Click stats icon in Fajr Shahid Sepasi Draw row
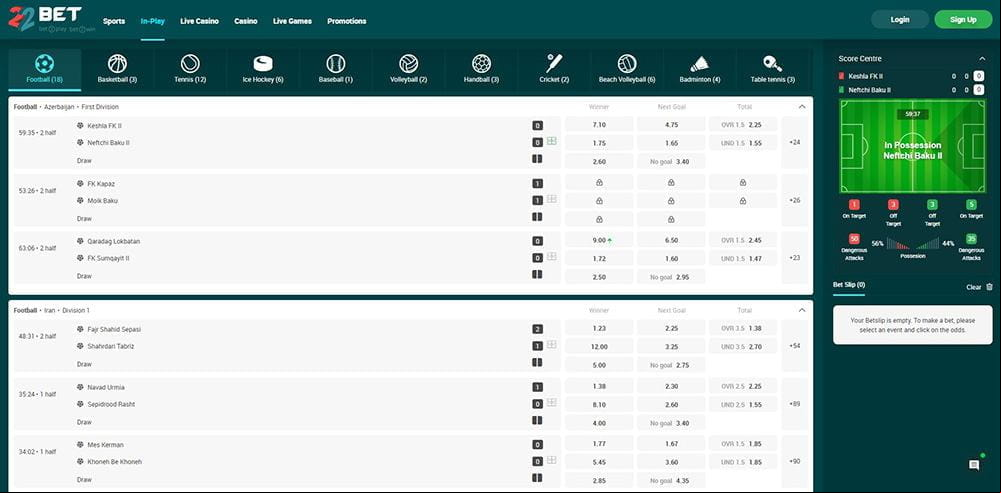The height and width of the screenshot is (493, 1001). point(537,363)
